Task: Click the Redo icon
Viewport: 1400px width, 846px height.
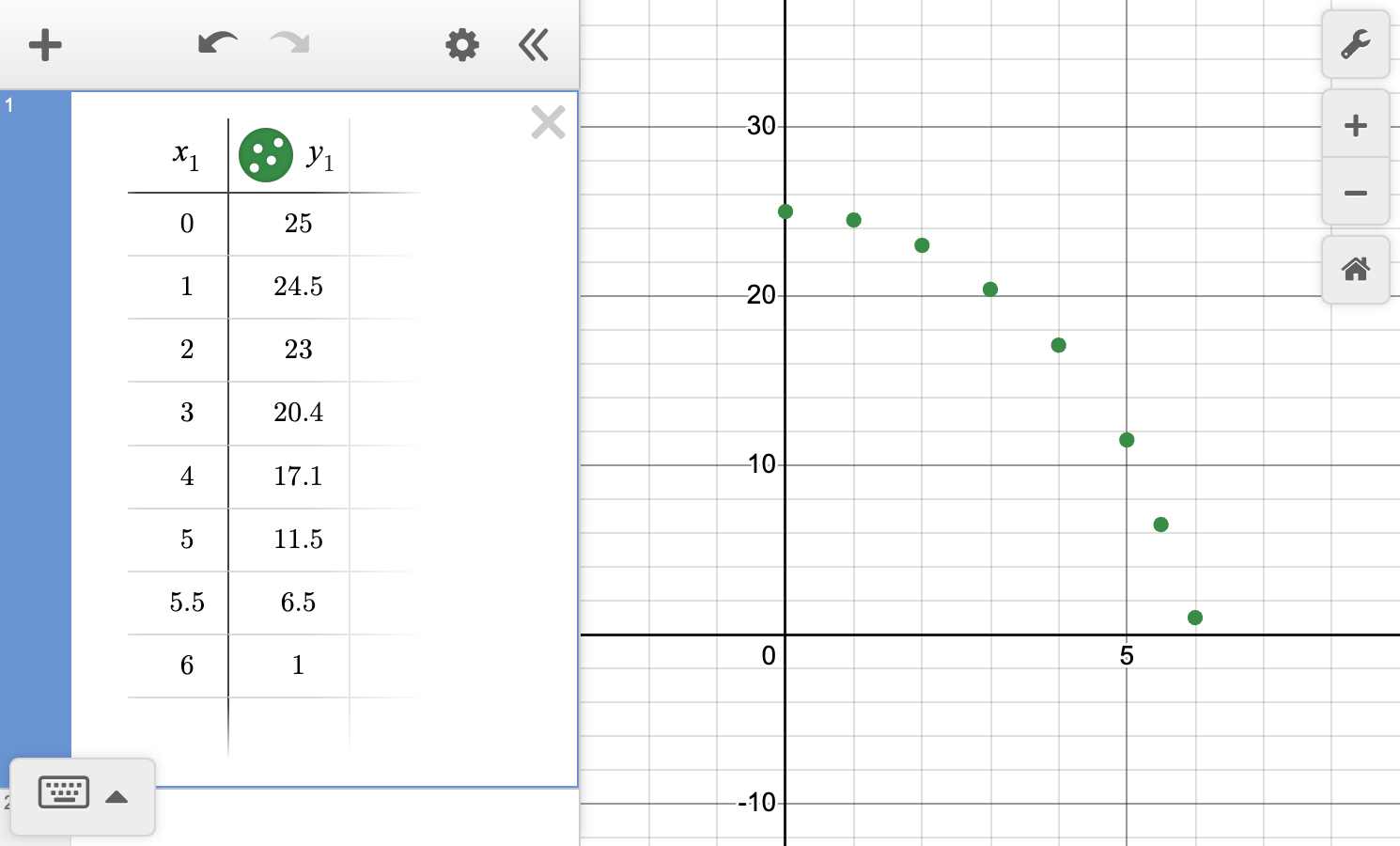Action: 288,44
